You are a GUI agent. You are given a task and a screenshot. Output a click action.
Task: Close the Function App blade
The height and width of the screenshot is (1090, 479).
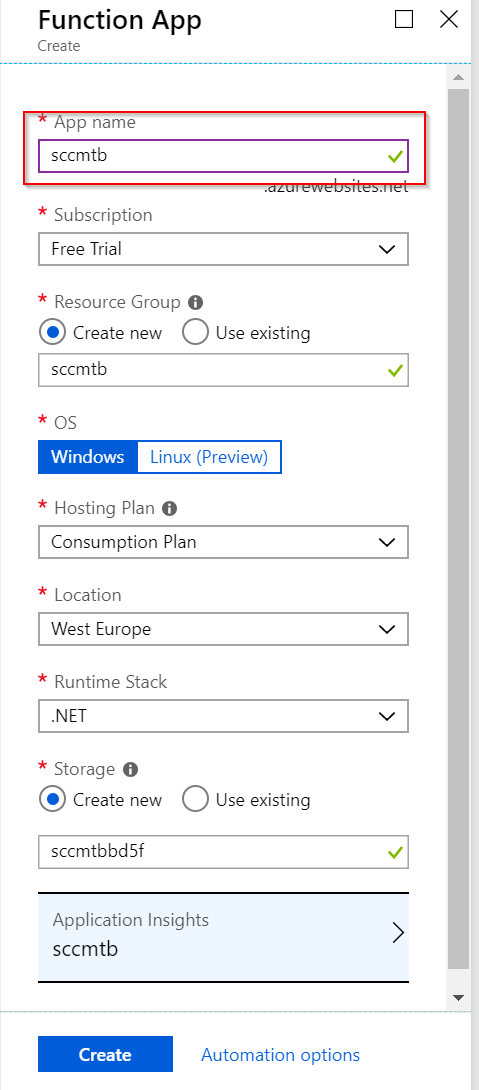[x=449, y=19]
